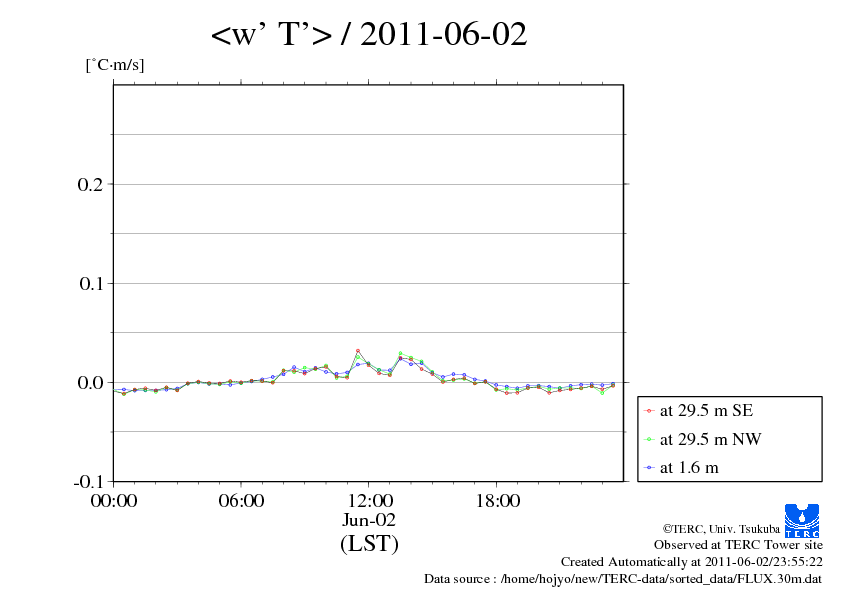
Task: Click the (LST) timezone label
Action: [369, 544]
